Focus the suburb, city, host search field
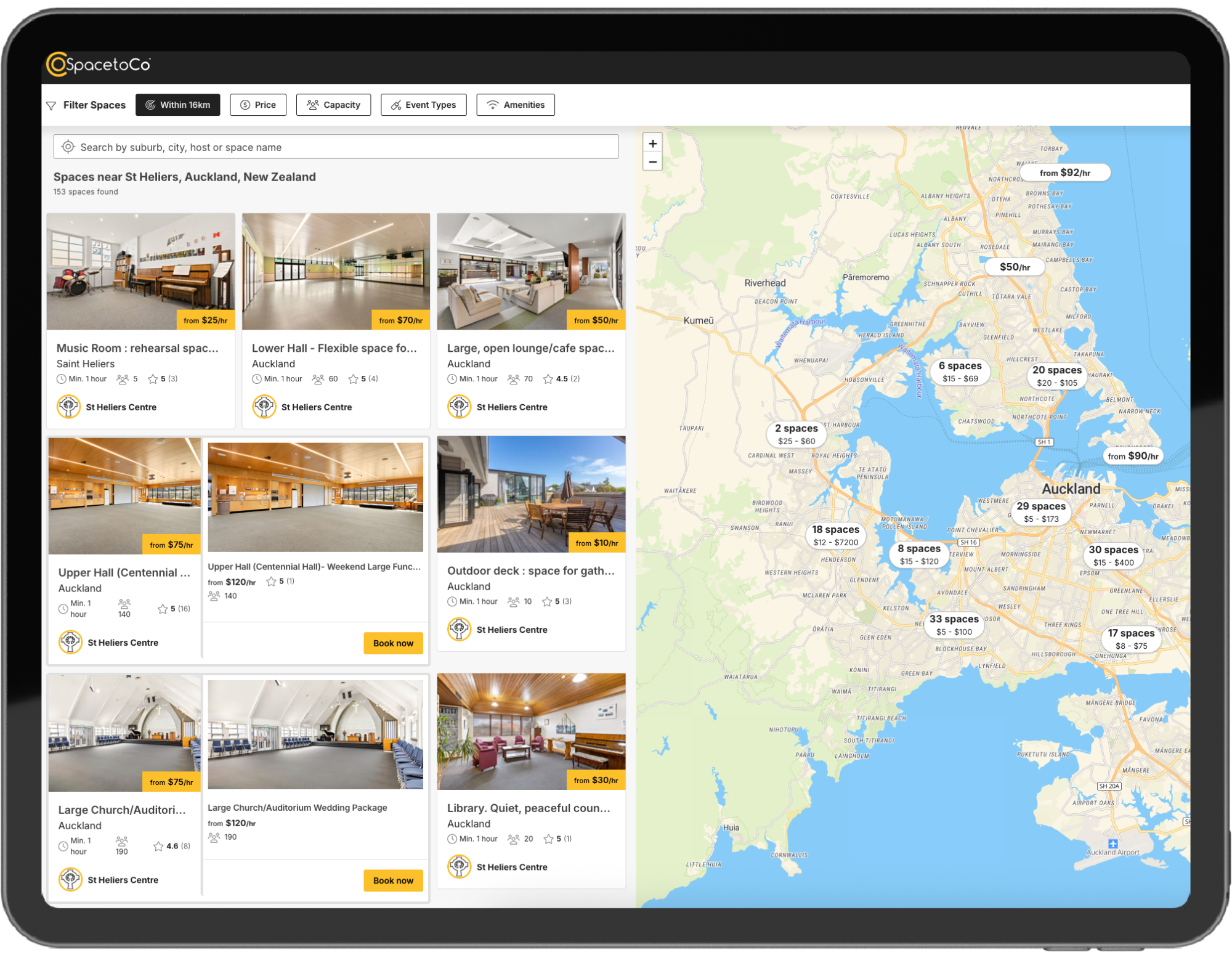Image resolution: width=1232 pixels, height=955 pixels. pos(336,147)
